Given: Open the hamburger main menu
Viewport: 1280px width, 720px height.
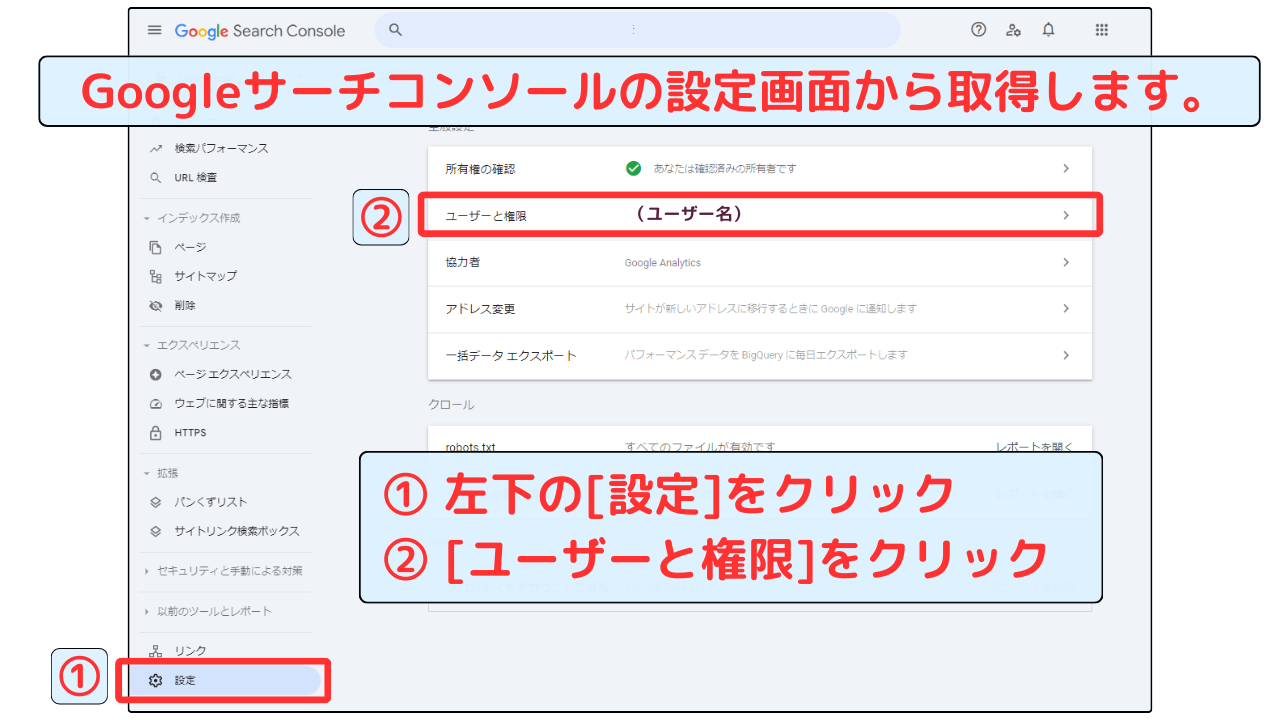Looking at the screenshot, I should point(154,30).
